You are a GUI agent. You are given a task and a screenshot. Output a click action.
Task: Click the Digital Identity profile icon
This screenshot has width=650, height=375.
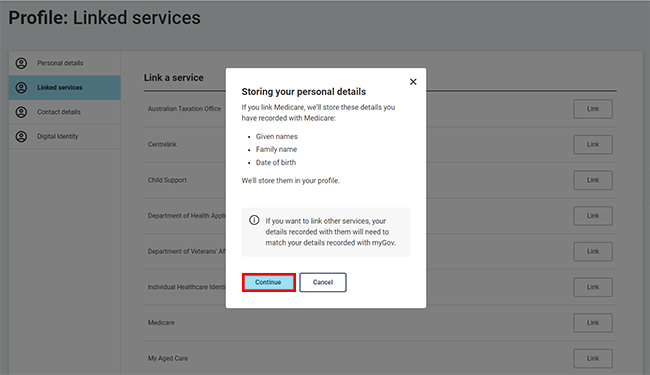[21, 136]
